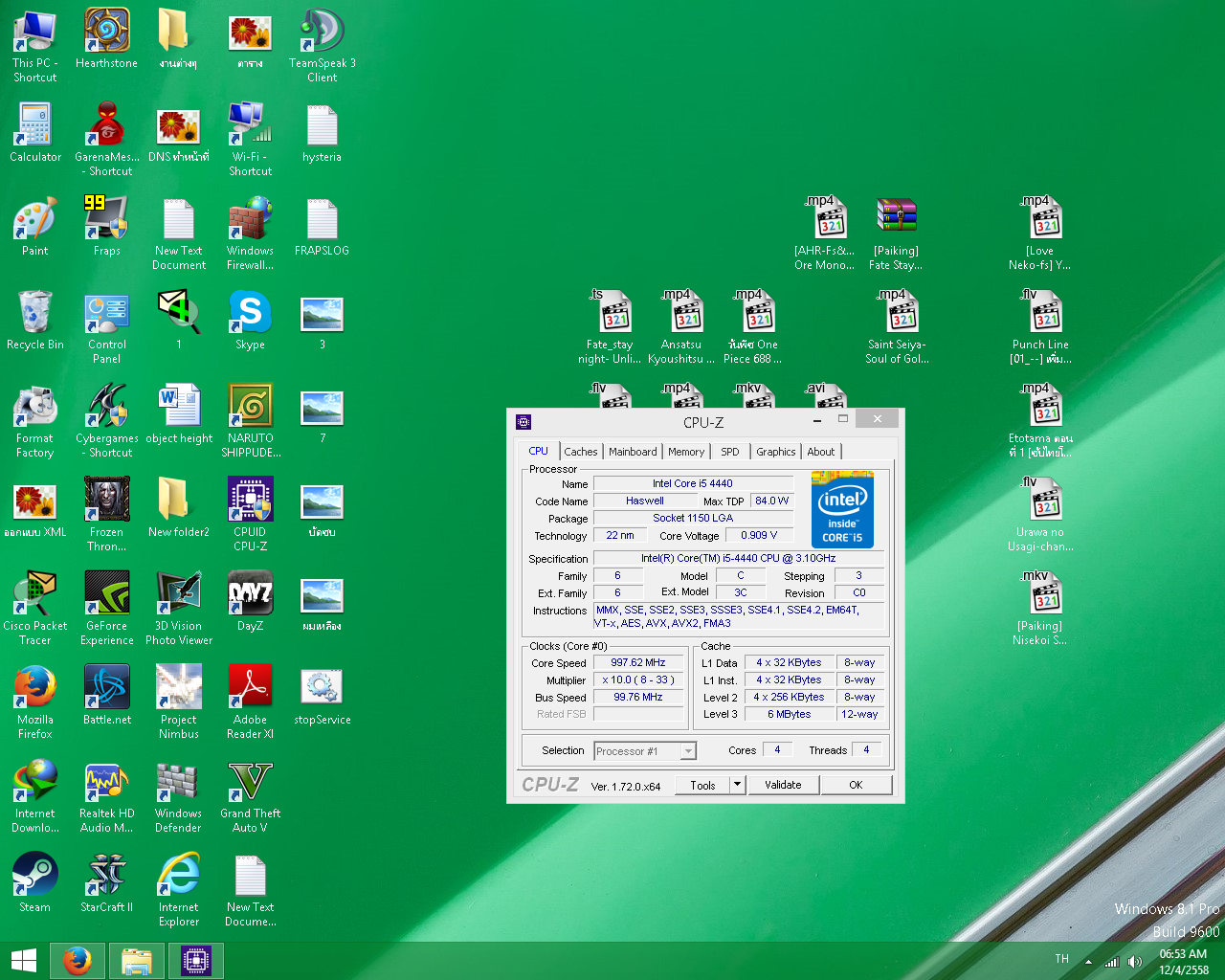Screen dimensions: 1225x980
Task: Show hidden system tray icons
Action: tap(1088, 961)
